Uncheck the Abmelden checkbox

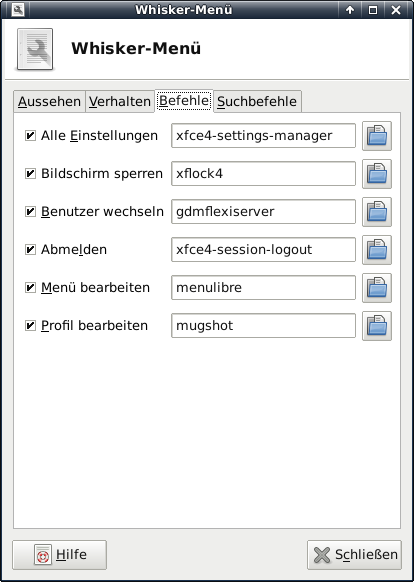click(30, 249)
